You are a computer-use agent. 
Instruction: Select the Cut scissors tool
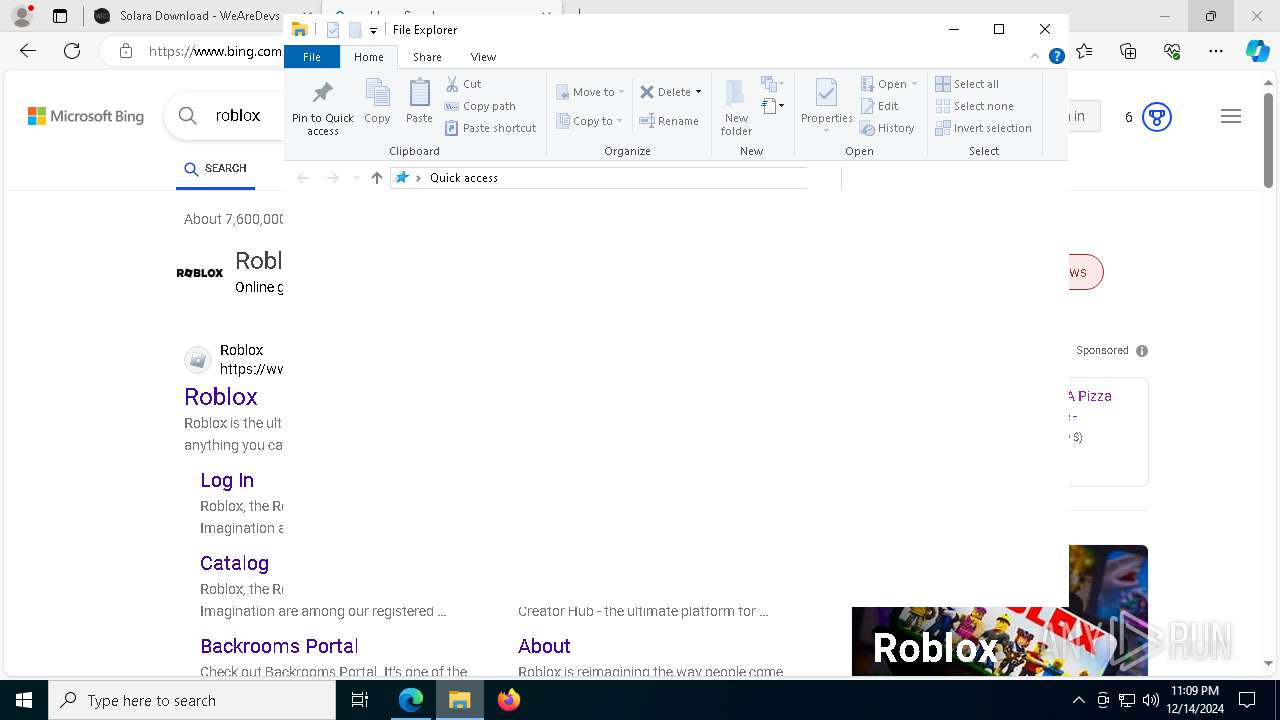463,84
